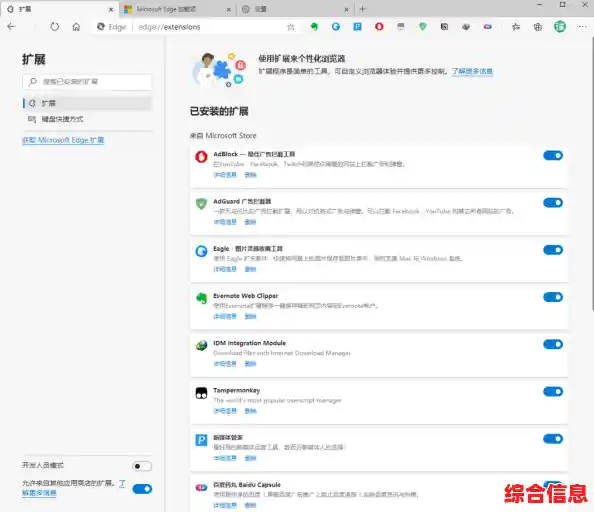This screenshot has height=512, width=594.
Task: Select 键盘快捷方式 in the left sidebar
Action: point(87,119)
